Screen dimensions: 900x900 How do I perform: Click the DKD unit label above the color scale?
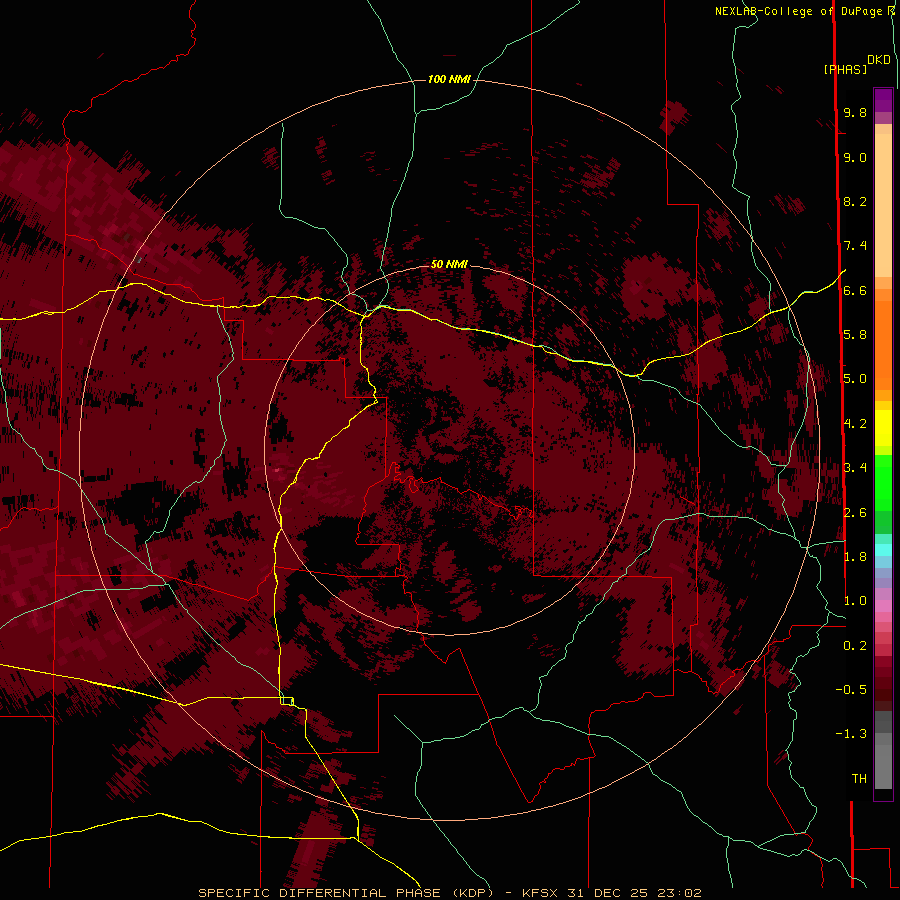(x=879, y=60)
